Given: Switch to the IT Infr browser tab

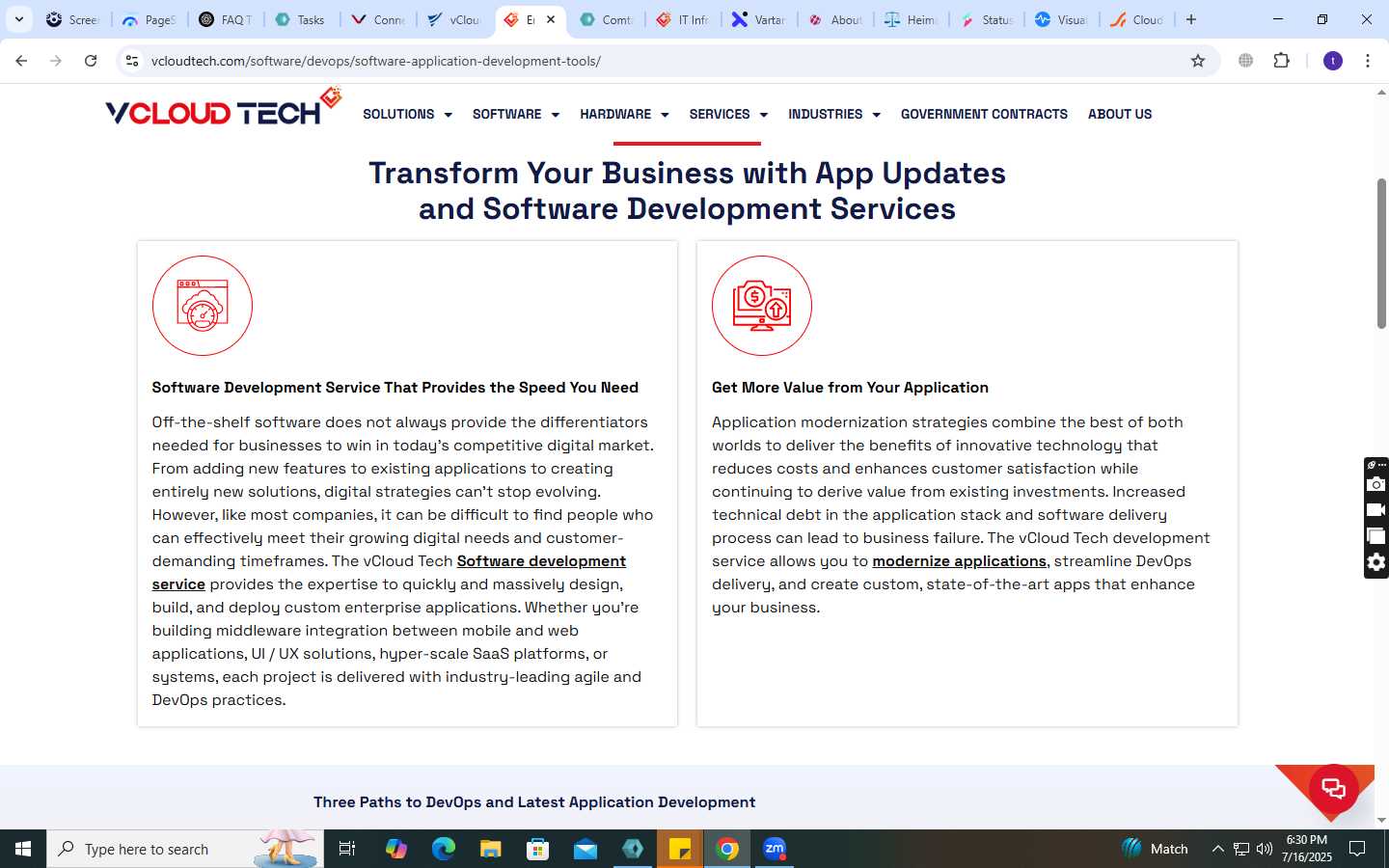Looking at the screenshot, I should tap(683, 19).
